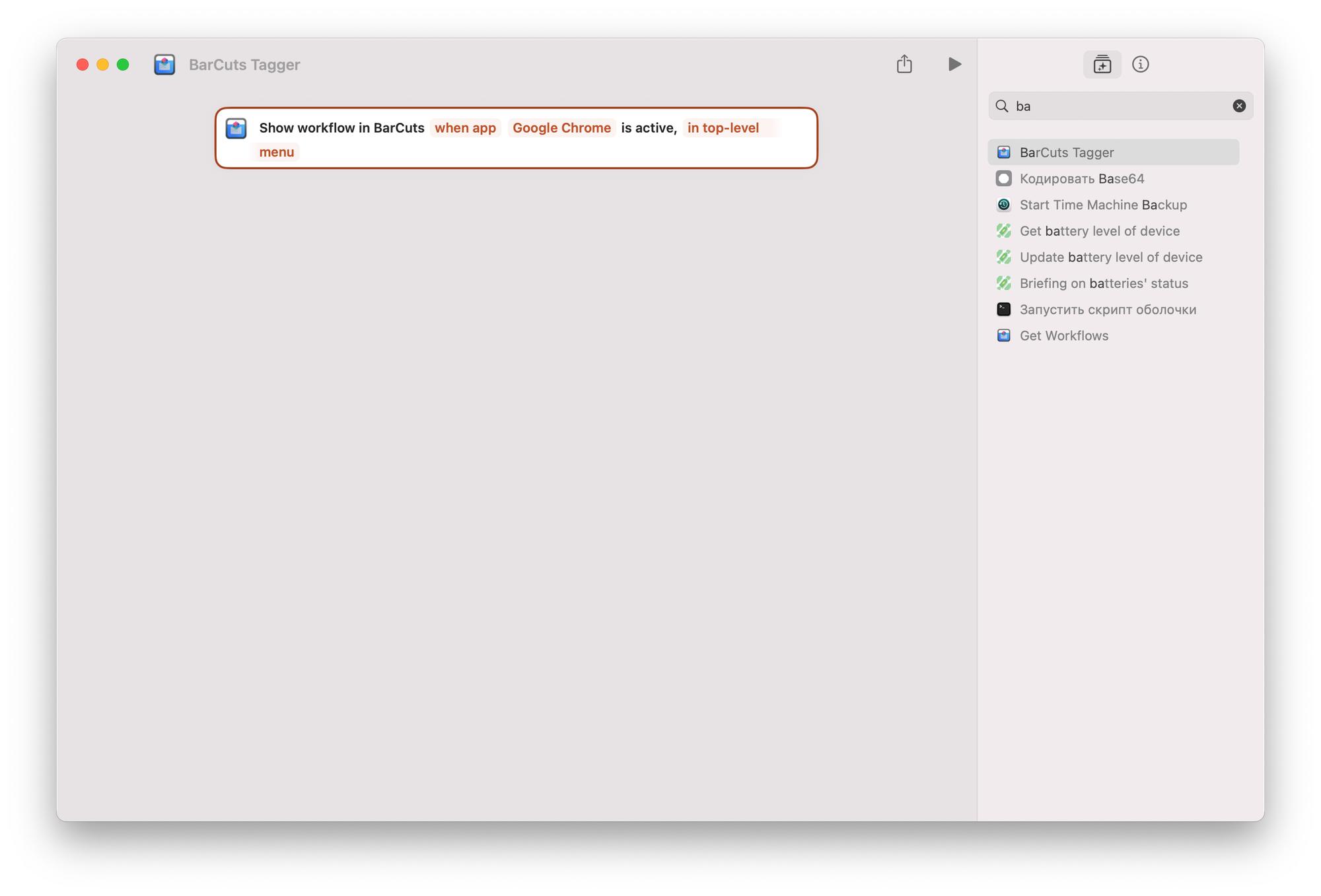Select Update battery level of device
The image size is (1321, 896).
coord(1110,258)
